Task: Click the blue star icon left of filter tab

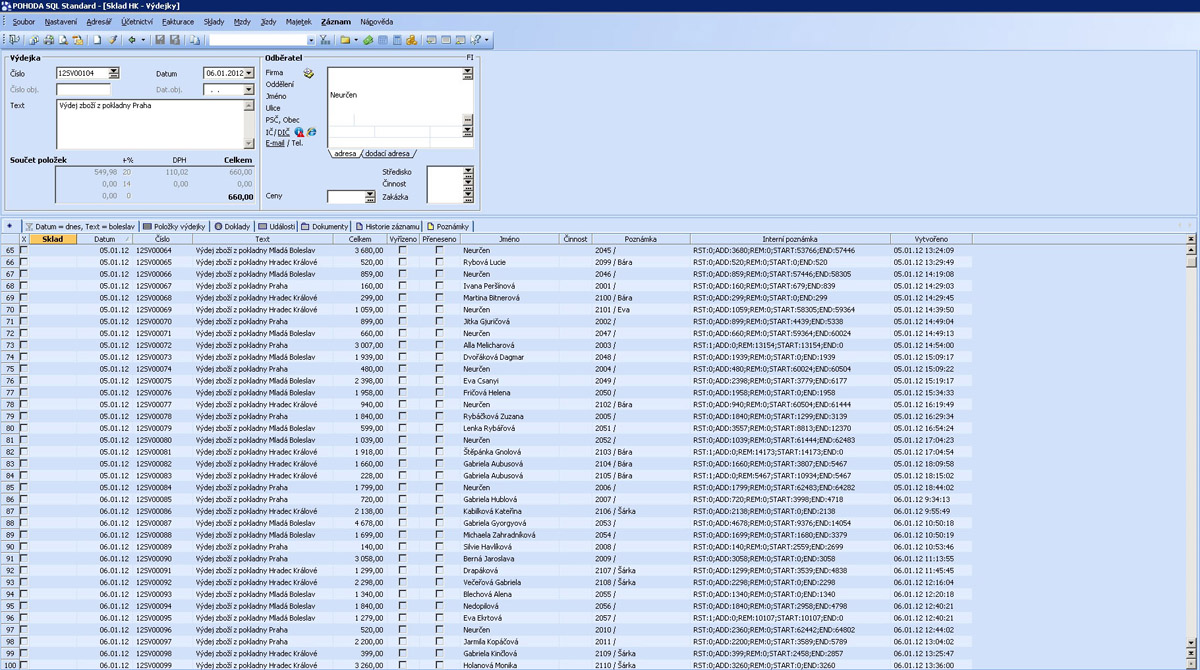Action: click(x=10, y=226)
